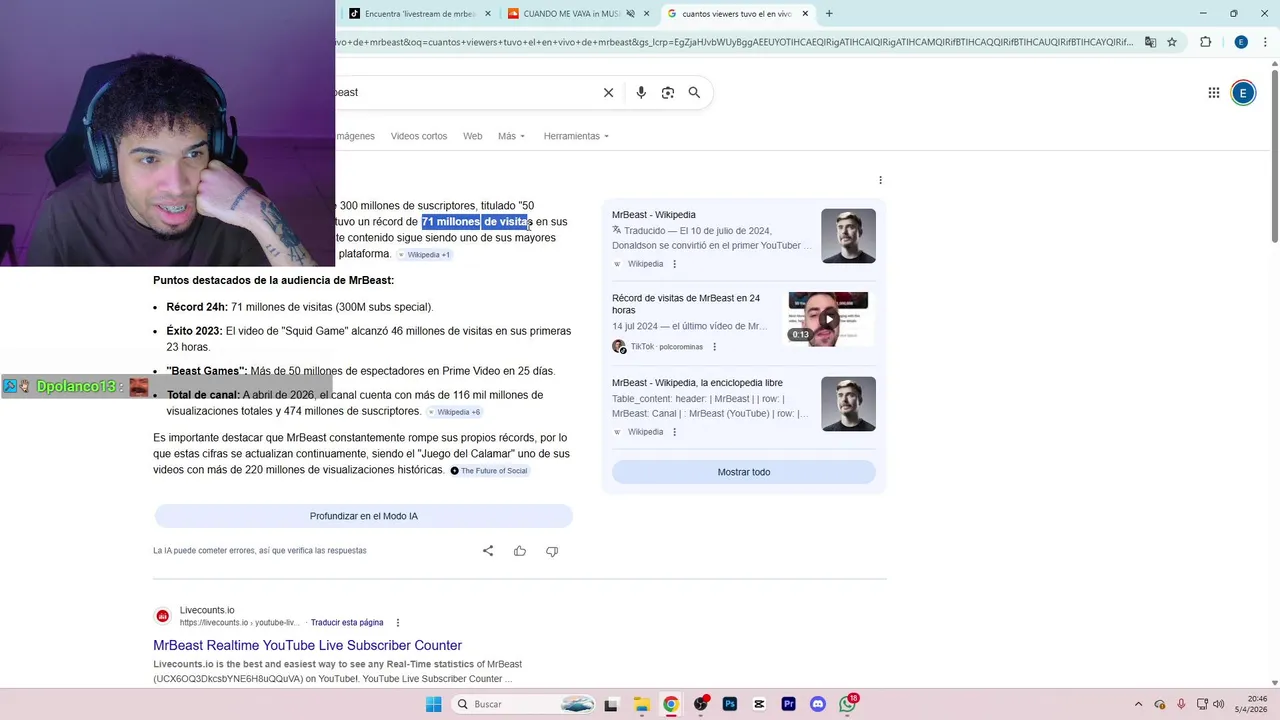Expand the 'Herramientas' dropdown
Image resolution: width=1280 pixels, height=720 pixels.
click(576, 136)
